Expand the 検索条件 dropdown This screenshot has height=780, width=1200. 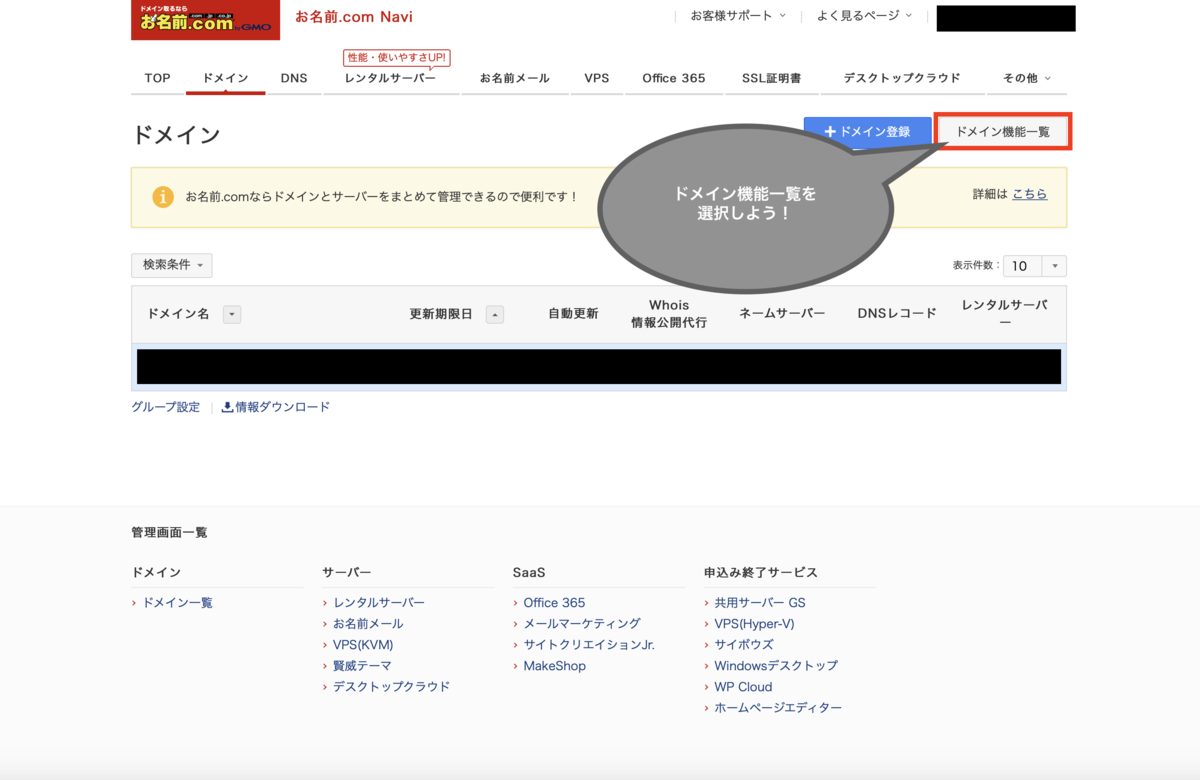[172, 265]
